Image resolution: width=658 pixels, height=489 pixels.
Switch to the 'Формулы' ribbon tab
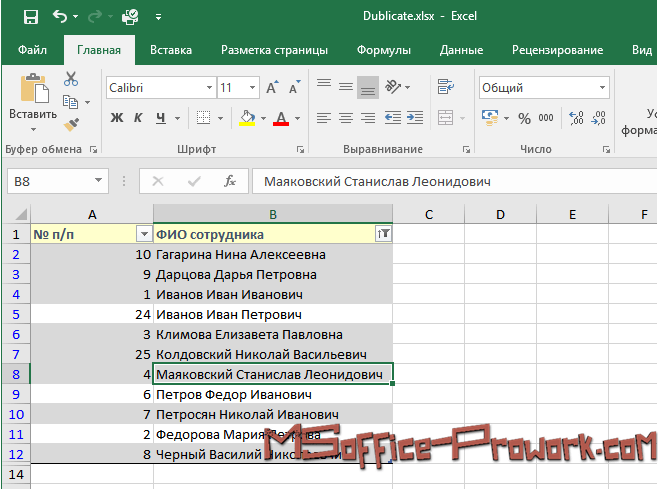point(384,50)
